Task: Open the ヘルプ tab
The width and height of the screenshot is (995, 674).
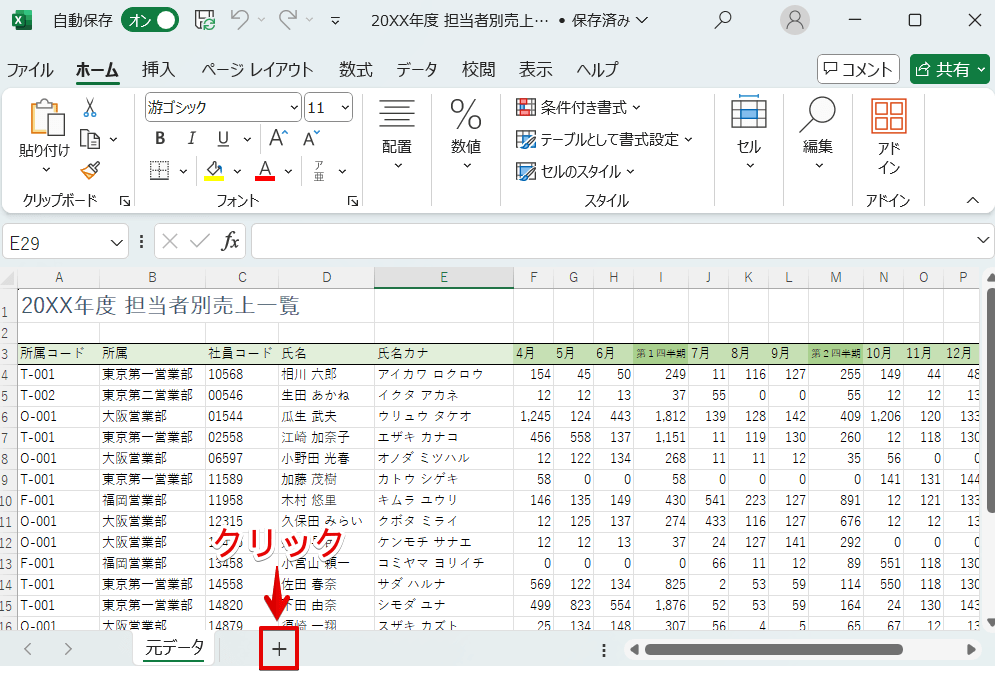Action: pyautogui.click(x=596, y=69)
